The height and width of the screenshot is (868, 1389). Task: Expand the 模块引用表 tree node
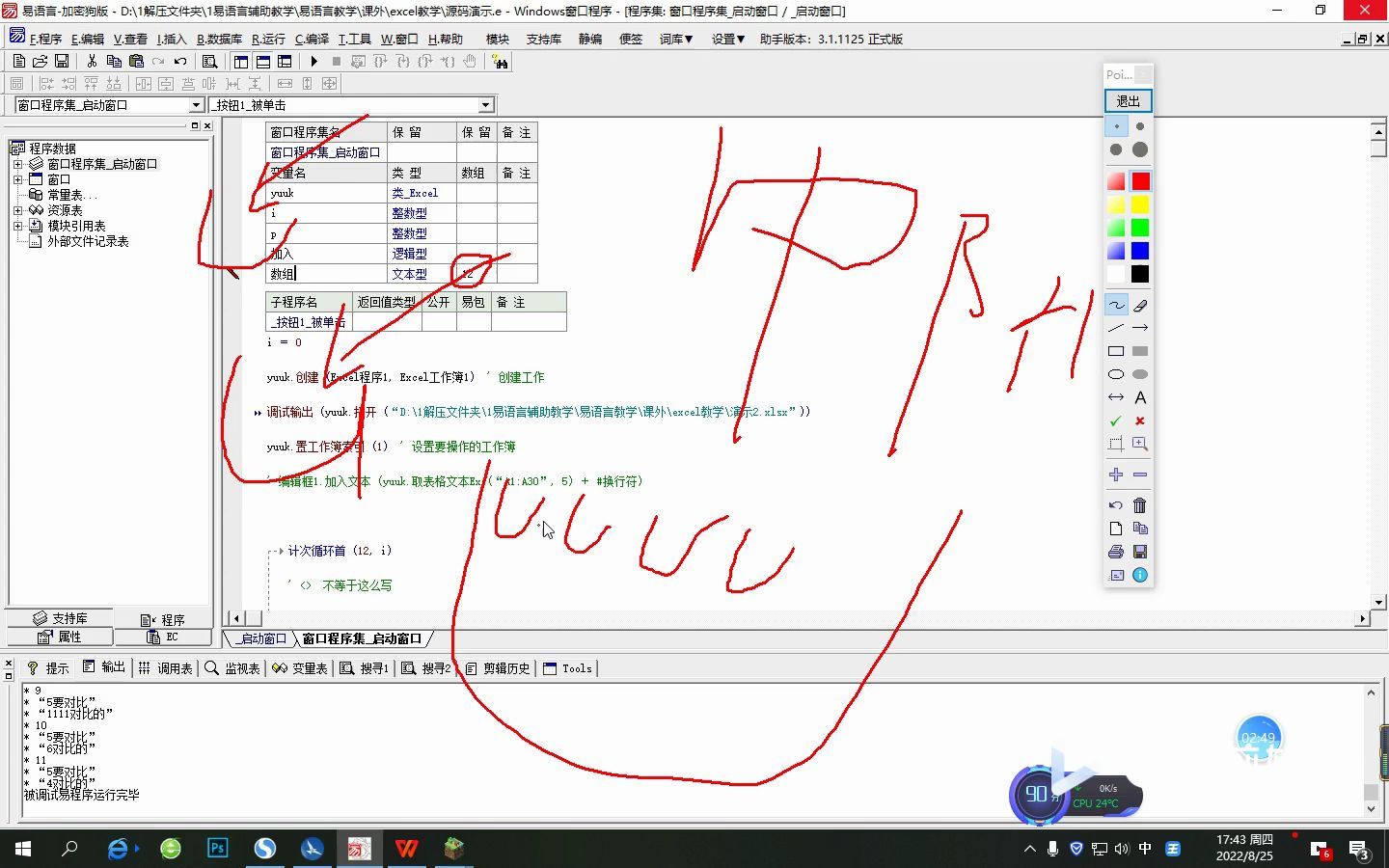click(17, 226)
